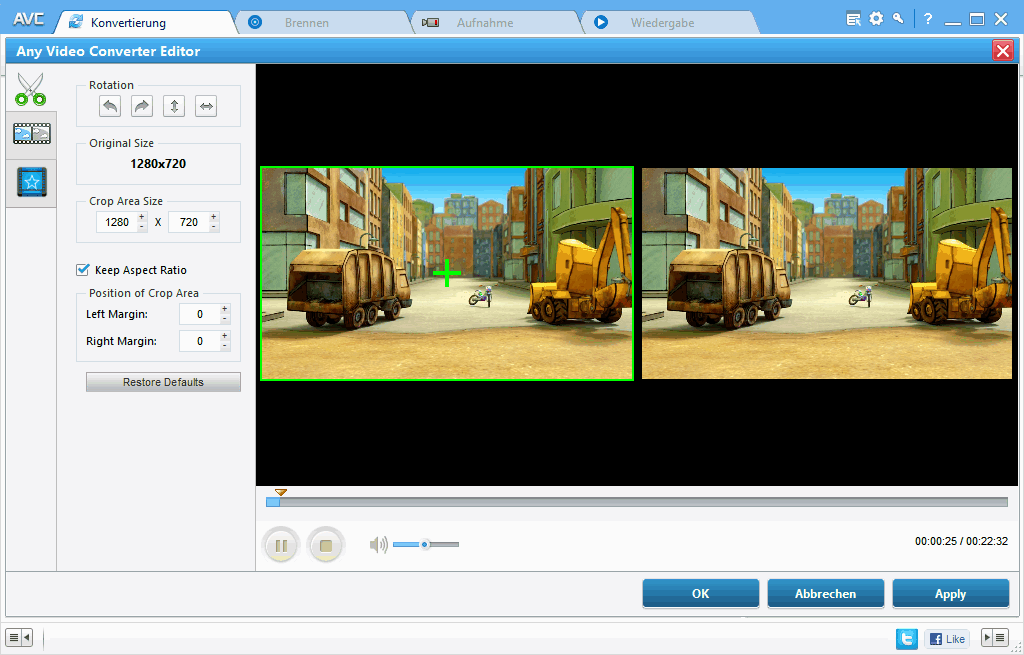Switch to the Wiedergabe tab
Screen dimensions: 1024x655
tap(669, 22)
